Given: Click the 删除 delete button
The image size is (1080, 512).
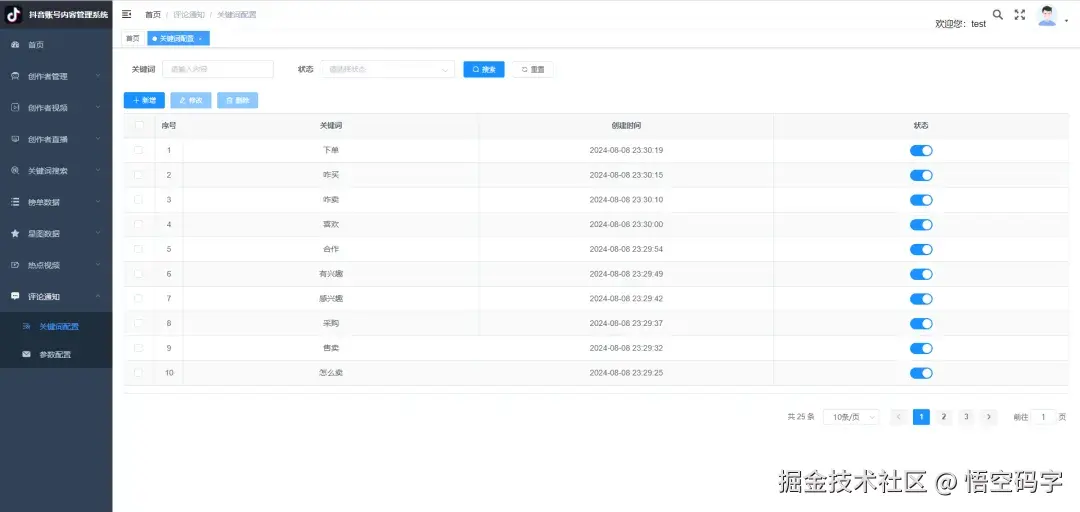Looking at the screenshot, I should click(238, 101).
